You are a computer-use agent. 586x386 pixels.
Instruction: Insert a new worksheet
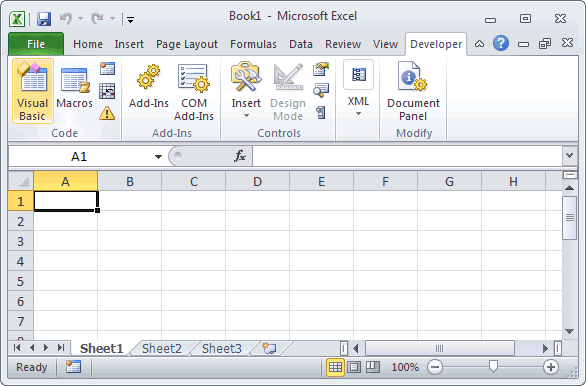[x=269, y=348]
